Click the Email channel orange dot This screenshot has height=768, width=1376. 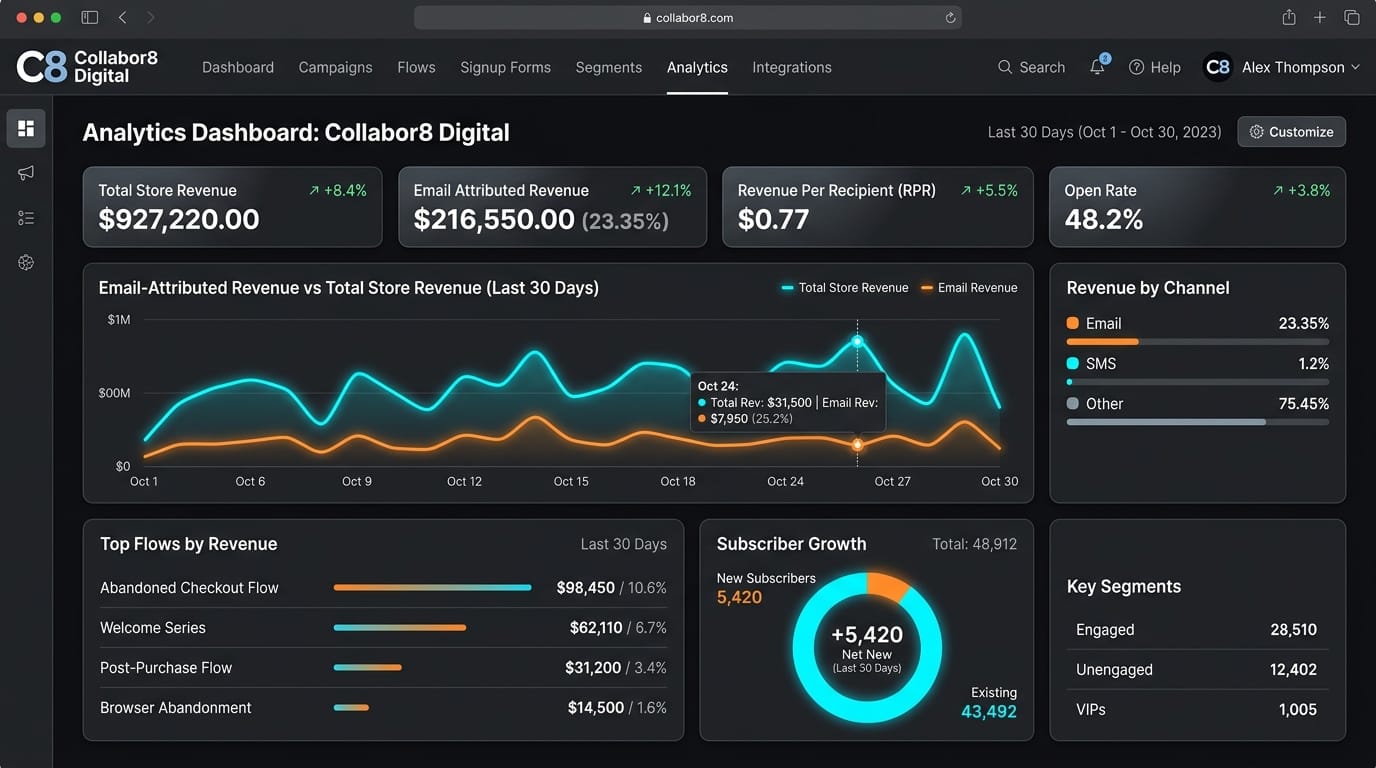1073,323
